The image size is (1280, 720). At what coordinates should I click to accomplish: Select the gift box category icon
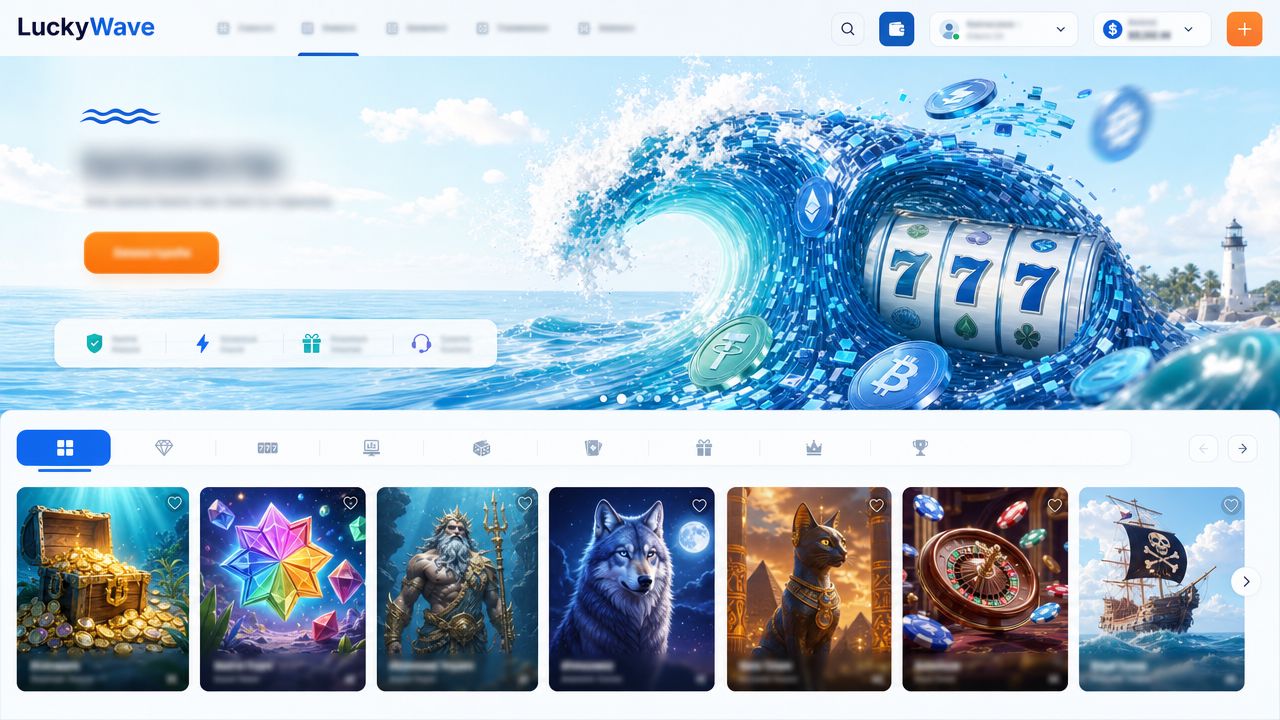click(704, 448)
